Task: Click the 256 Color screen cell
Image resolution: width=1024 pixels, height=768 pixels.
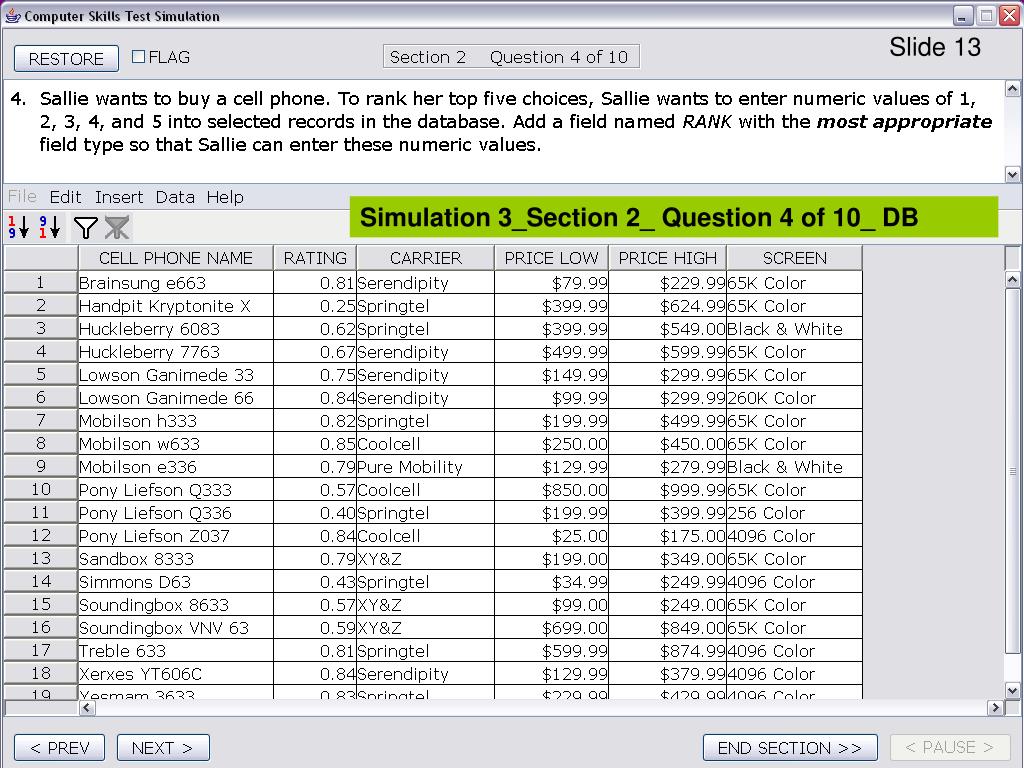Action: pyautogui.click(x=795, y=513)
